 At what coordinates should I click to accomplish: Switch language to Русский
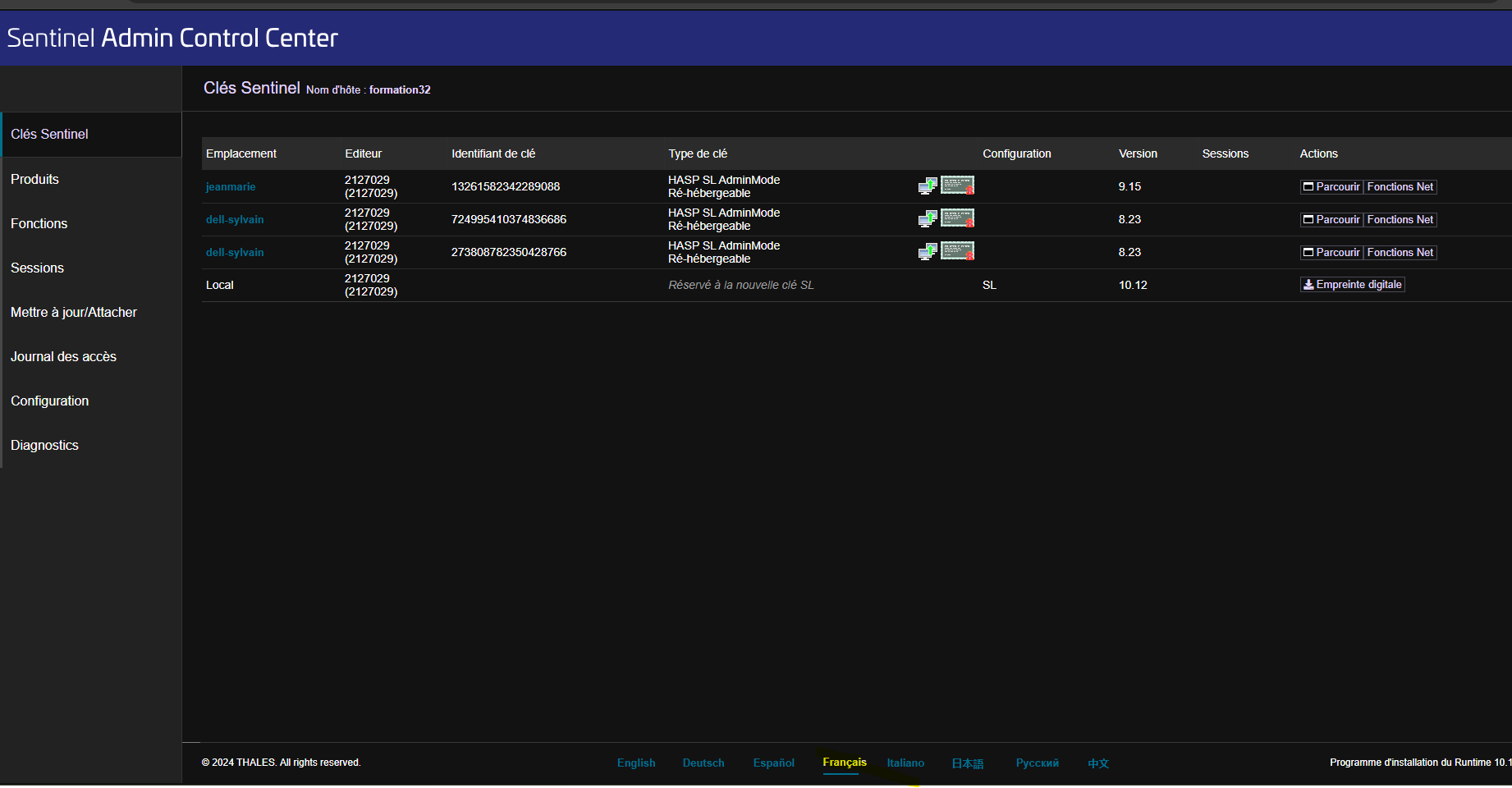(x=1038, y=763)
